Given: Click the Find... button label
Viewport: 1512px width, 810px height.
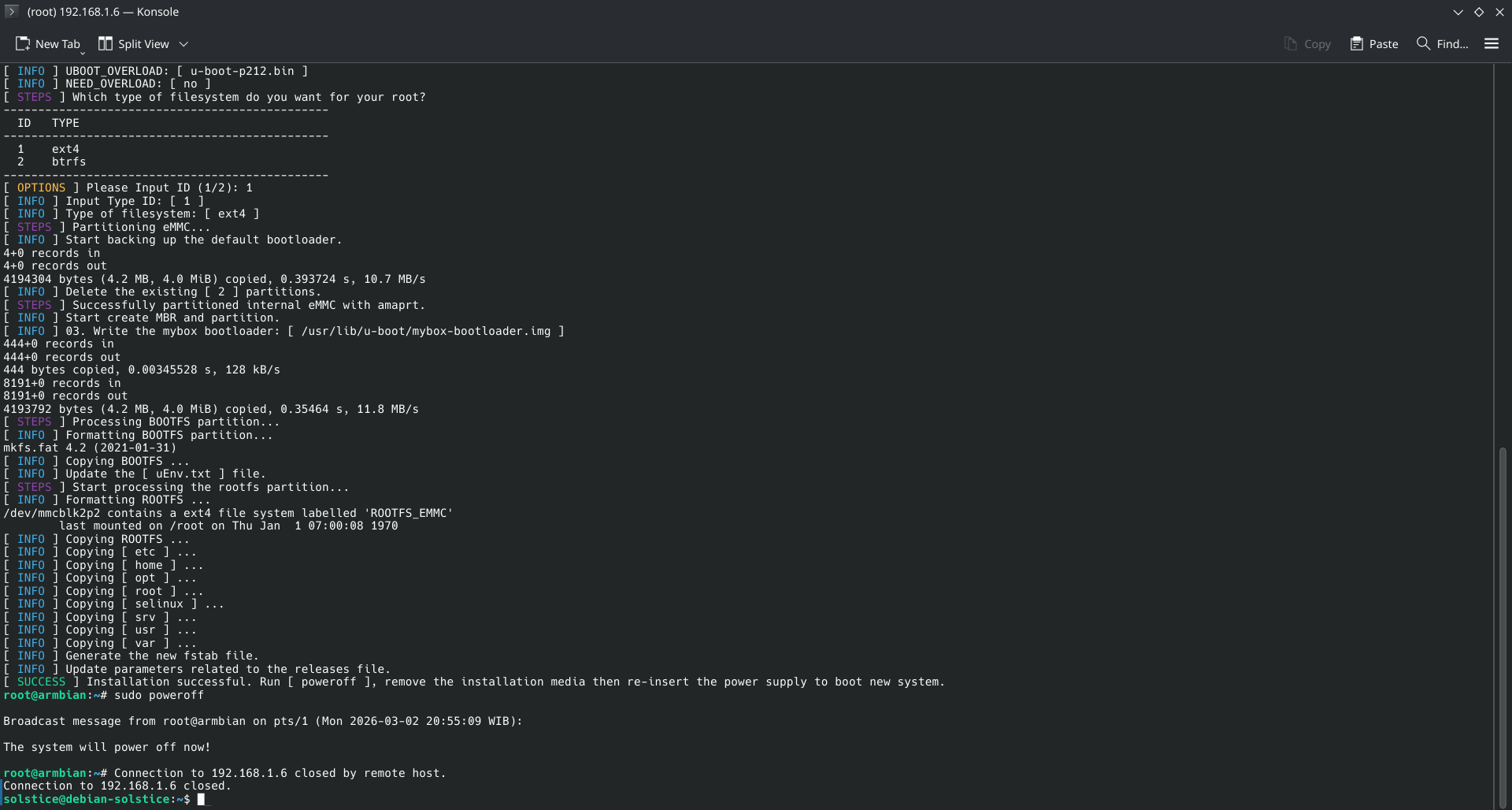Looking at the screenshot, I should [1452, 44].
